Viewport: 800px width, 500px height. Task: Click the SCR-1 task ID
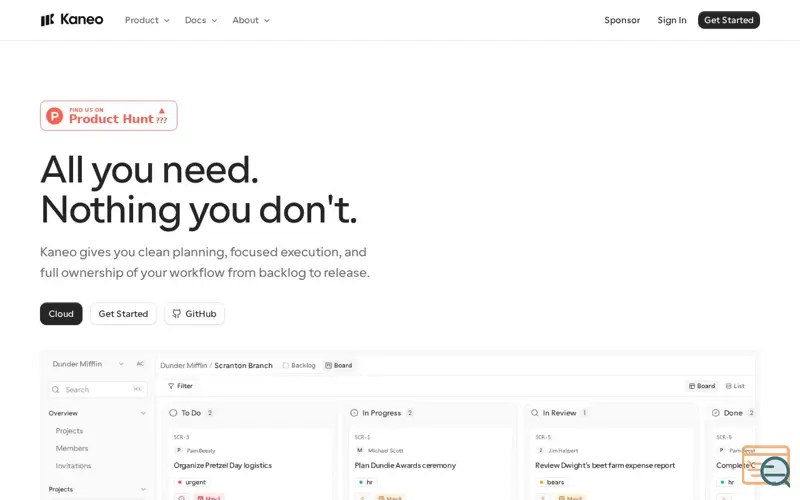362,437
